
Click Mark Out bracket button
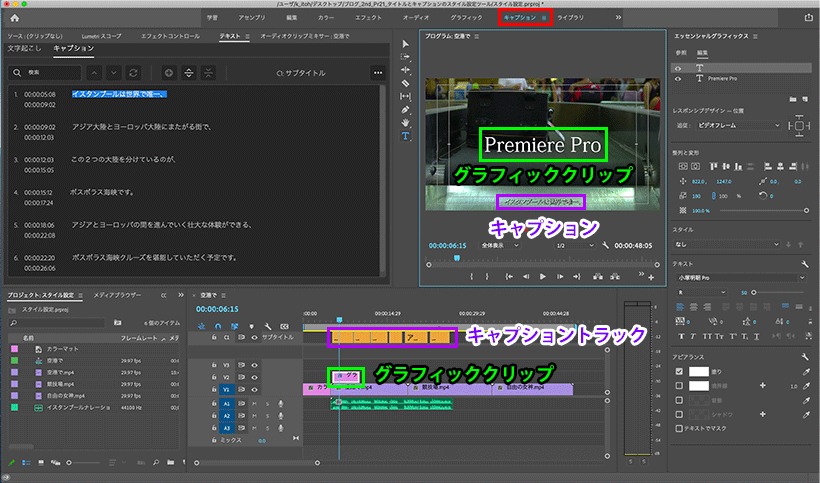click(x=487, y=277)
